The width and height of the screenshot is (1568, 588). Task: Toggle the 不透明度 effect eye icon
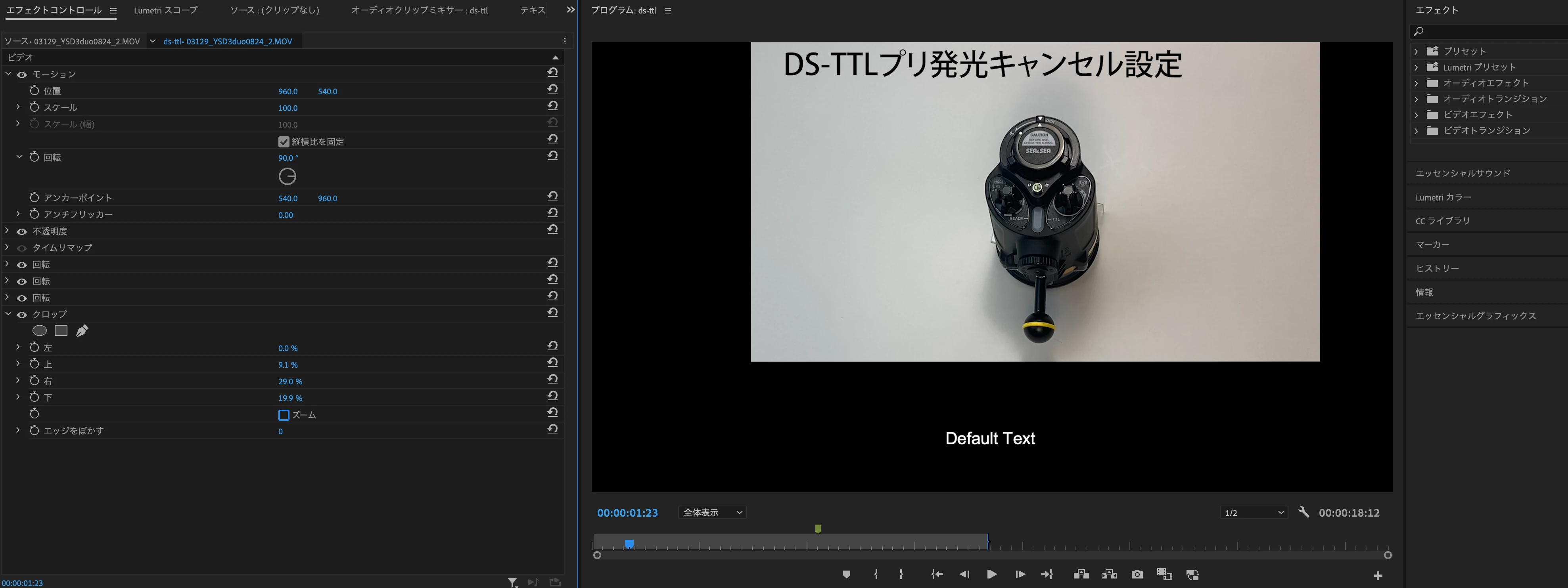[x=22, y=231]
